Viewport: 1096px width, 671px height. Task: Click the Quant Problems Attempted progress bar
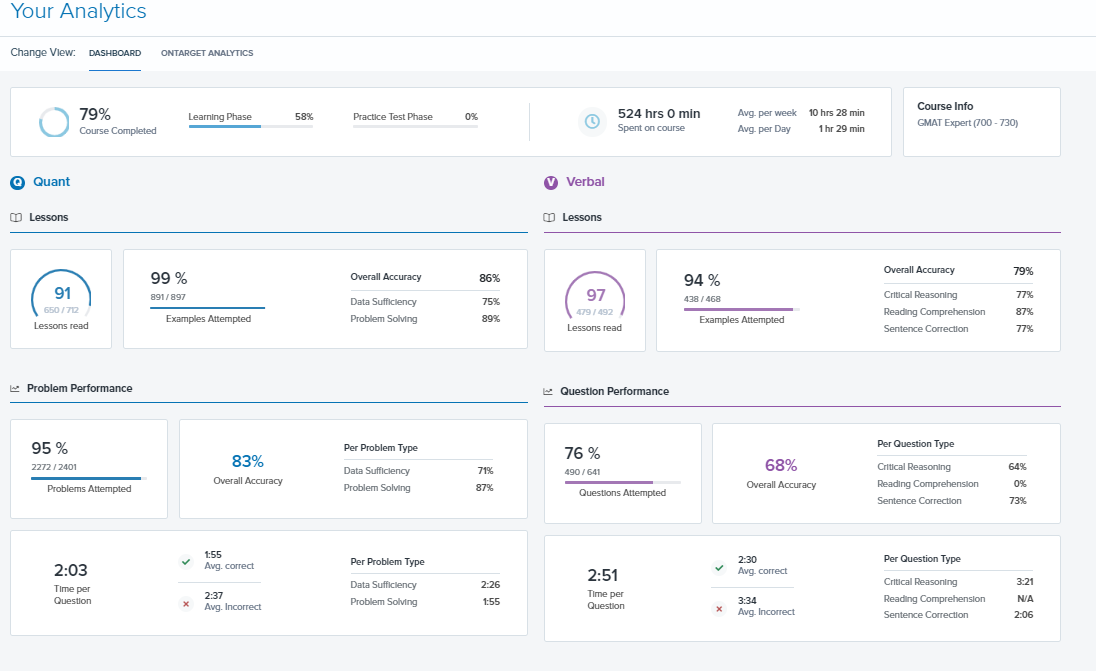88,479
